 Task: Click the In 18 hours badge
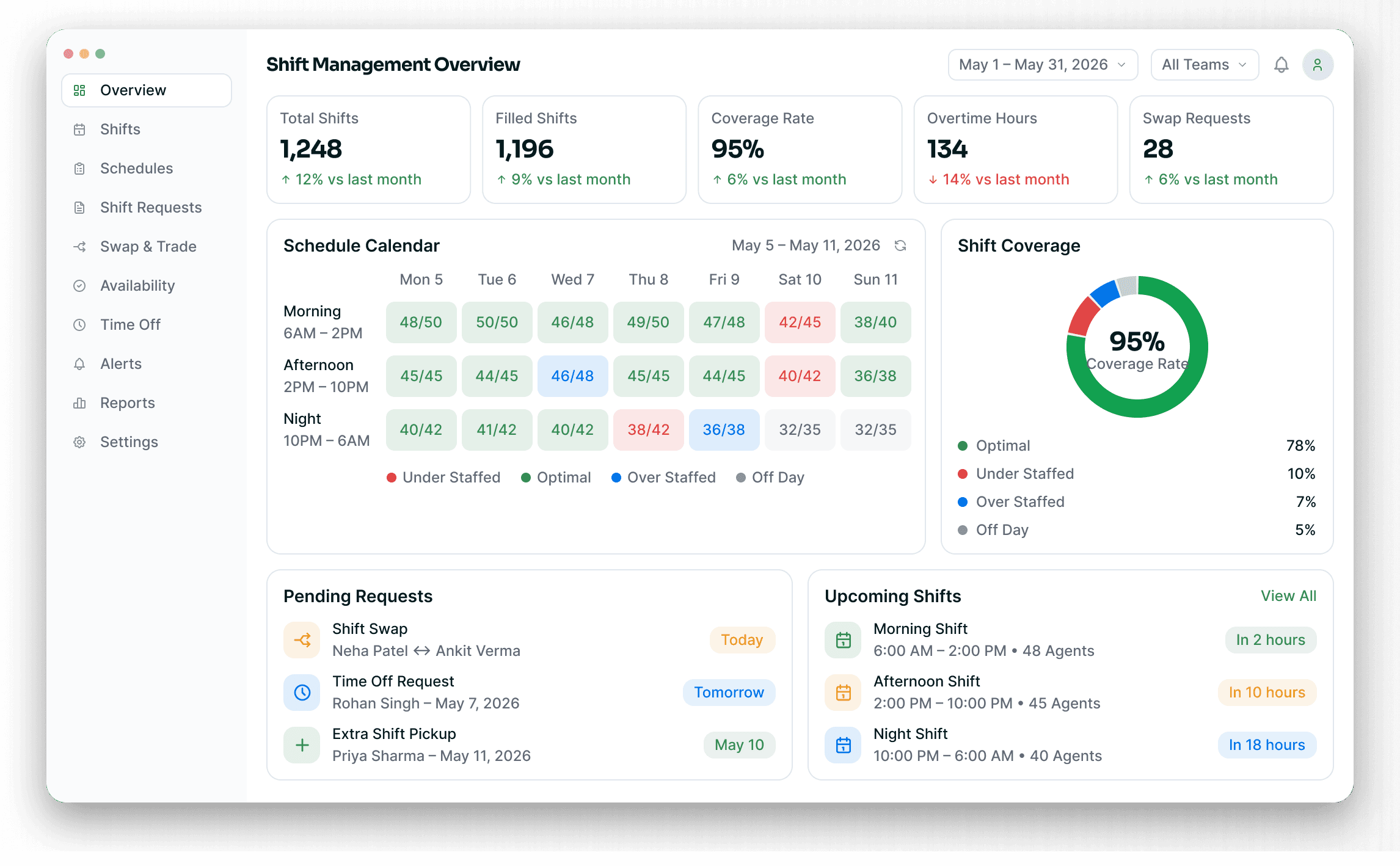click(1267, 744)
